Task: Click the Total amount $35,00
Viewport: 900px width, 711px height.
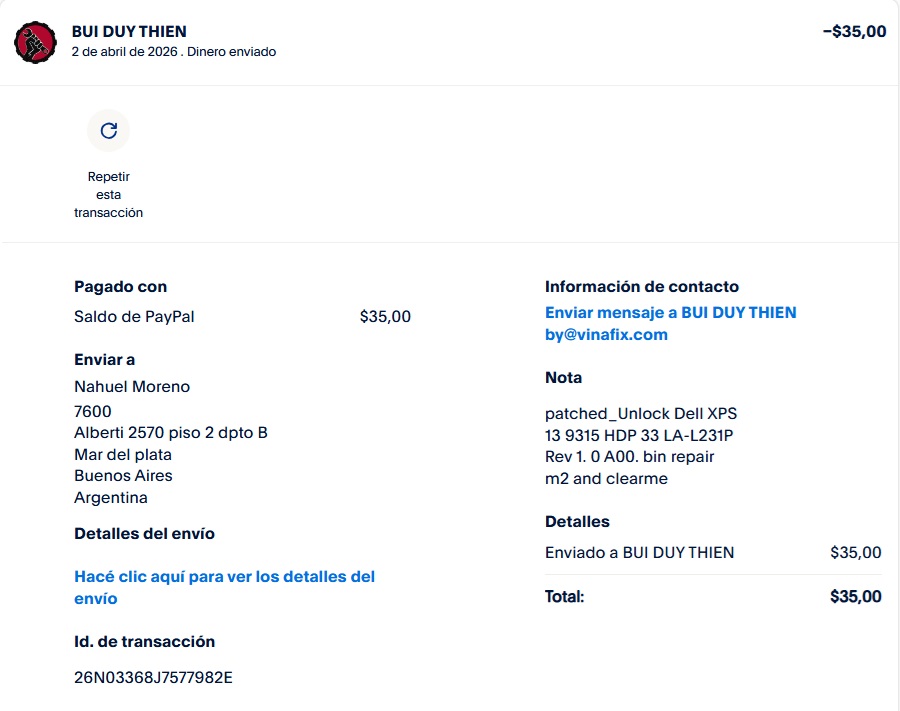Action: coord(855,597)
